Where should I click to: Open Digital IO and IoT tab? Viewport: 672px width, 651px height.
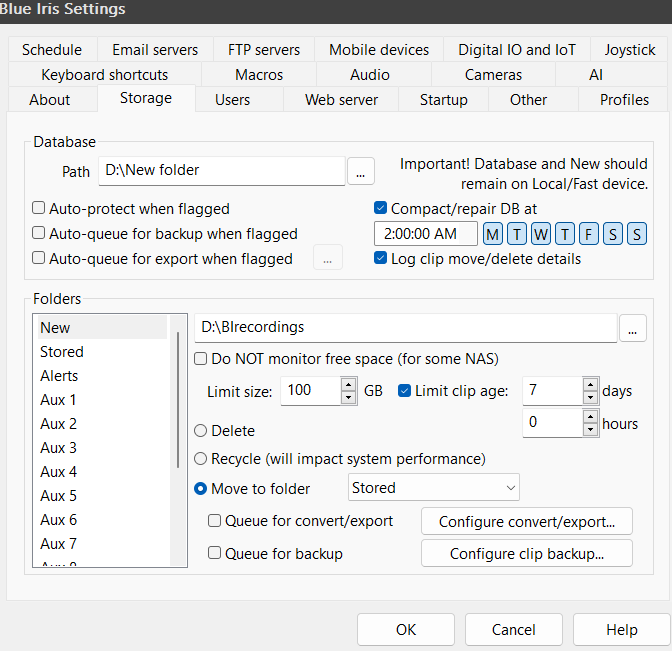[x=517, y=50]
